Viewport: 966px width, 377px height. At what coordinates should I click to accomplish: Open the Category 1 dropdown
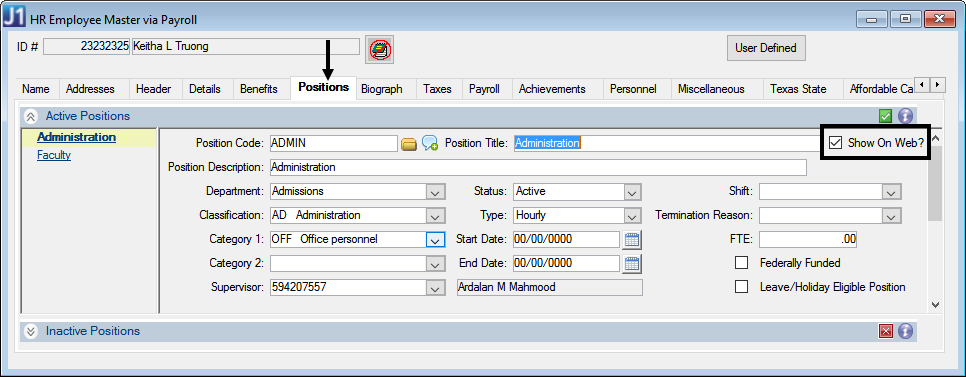click(x=436, y=240)
